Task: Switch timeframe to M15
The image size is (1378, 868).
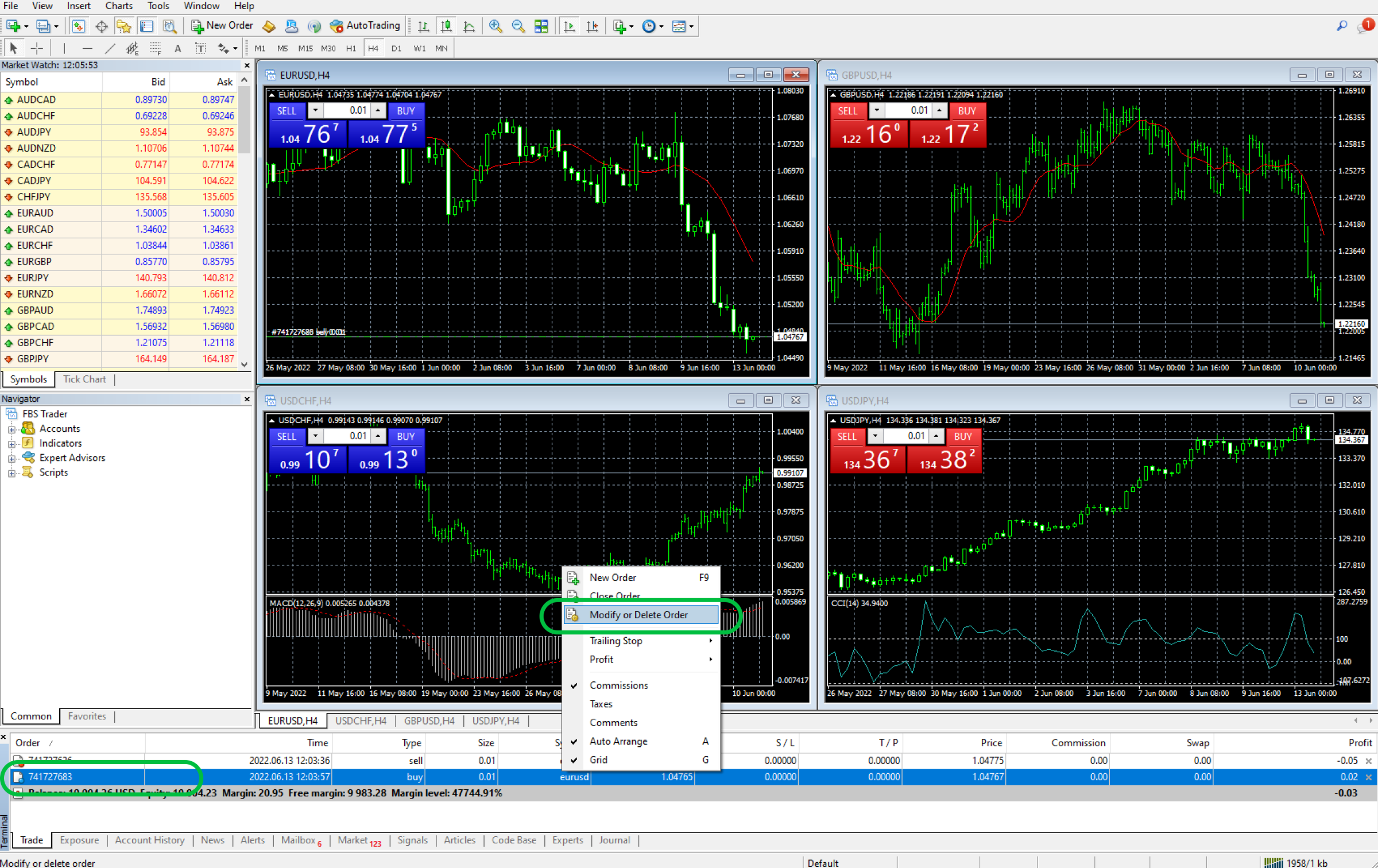Action: pos(305,48)
